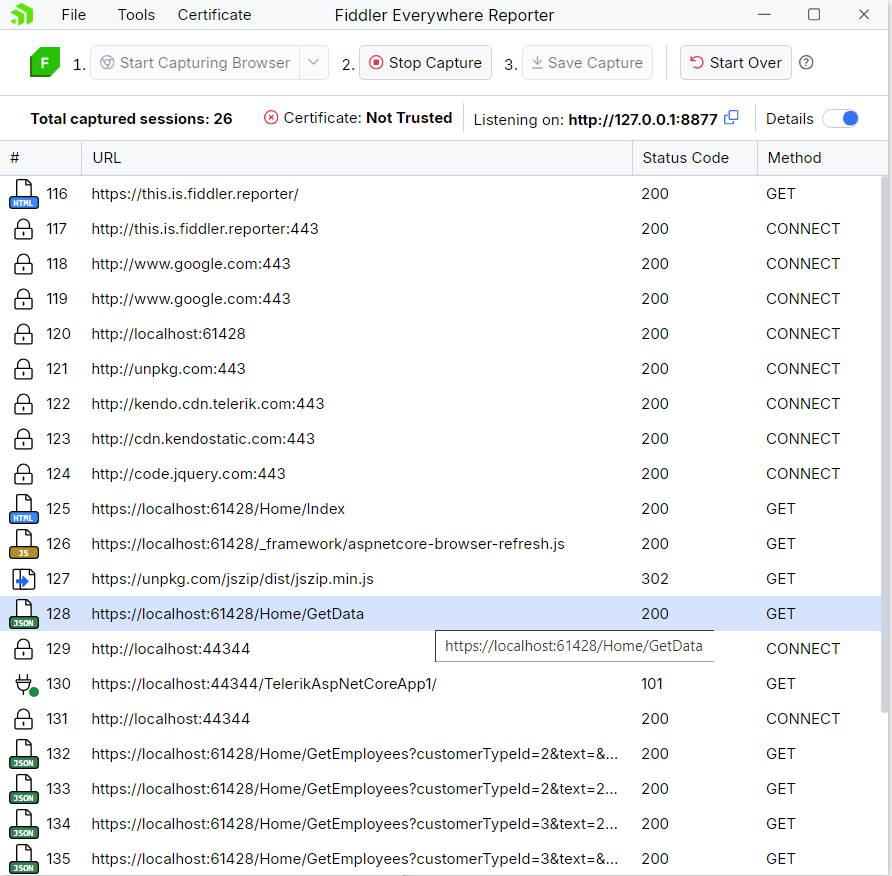Click JSON icon of session 133
892x876 pixels.
(23, 789)
